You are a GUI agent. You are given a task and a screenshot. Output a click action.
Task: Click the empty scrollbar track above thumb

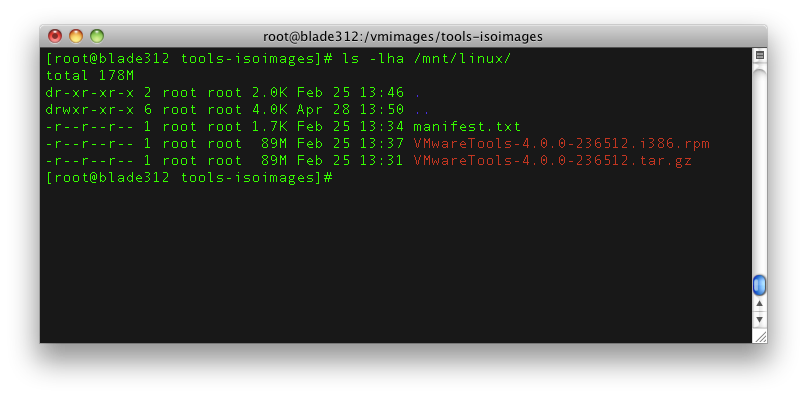[759, 170]
